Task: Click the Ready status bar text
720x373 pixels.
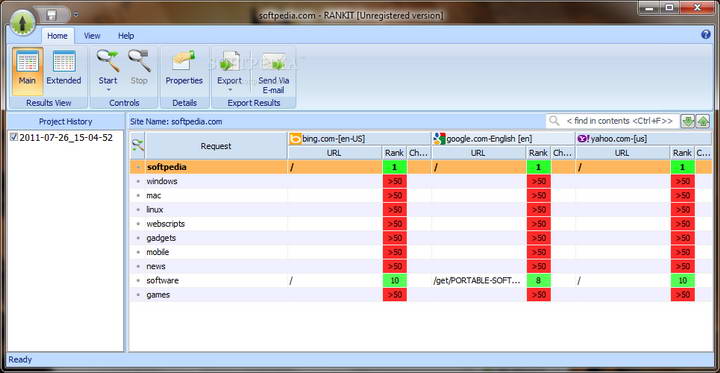Action: coord(20,360)
